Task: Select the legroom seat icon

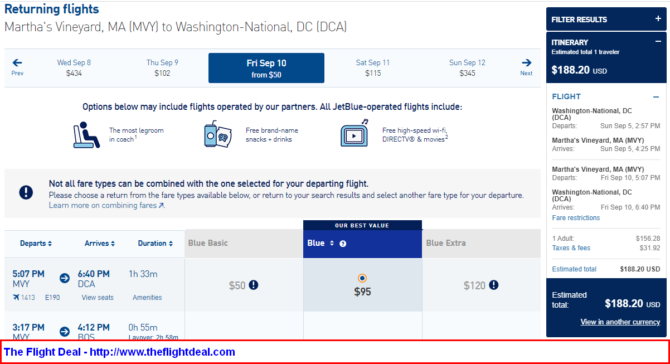Action: click(x=86, y=135)
